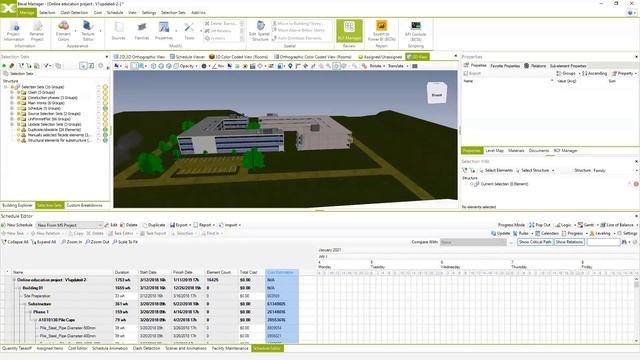Image resolution: width=640 pixels, height=360 pixels.
Task: Open the Calendars tool
Action: click(x=547, y=233)
